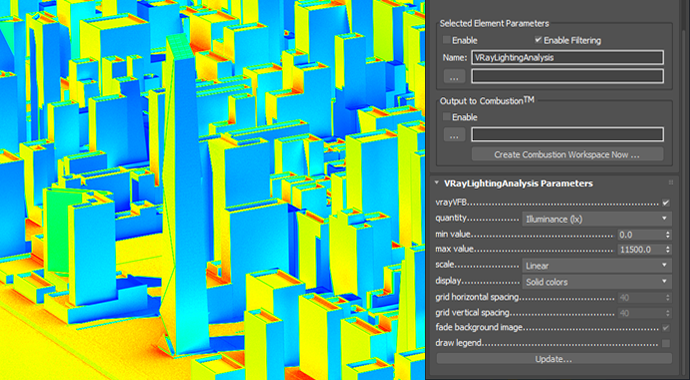The image size is (690, 380).
Task: Click the rollout drag handle beside VRayLightingAnalysis Parameters
Action: pyautogui.click(x=671, y=183)
